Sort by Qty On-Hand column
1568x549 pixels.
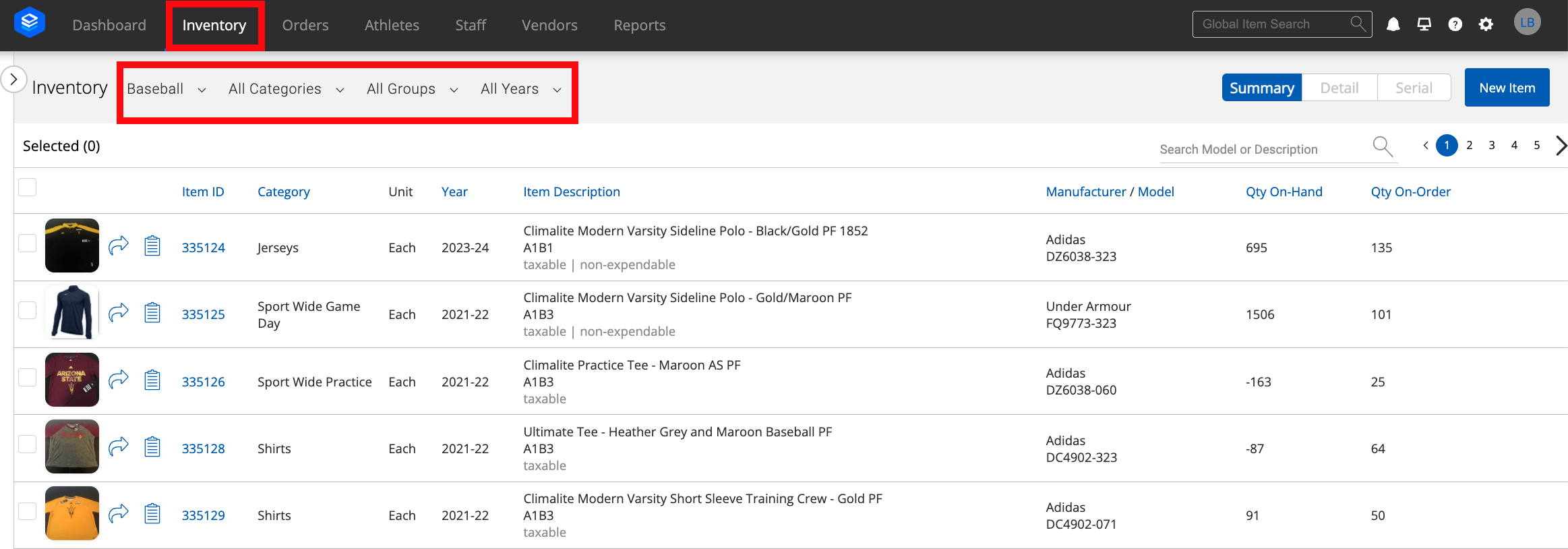(x=1284, y=192)
